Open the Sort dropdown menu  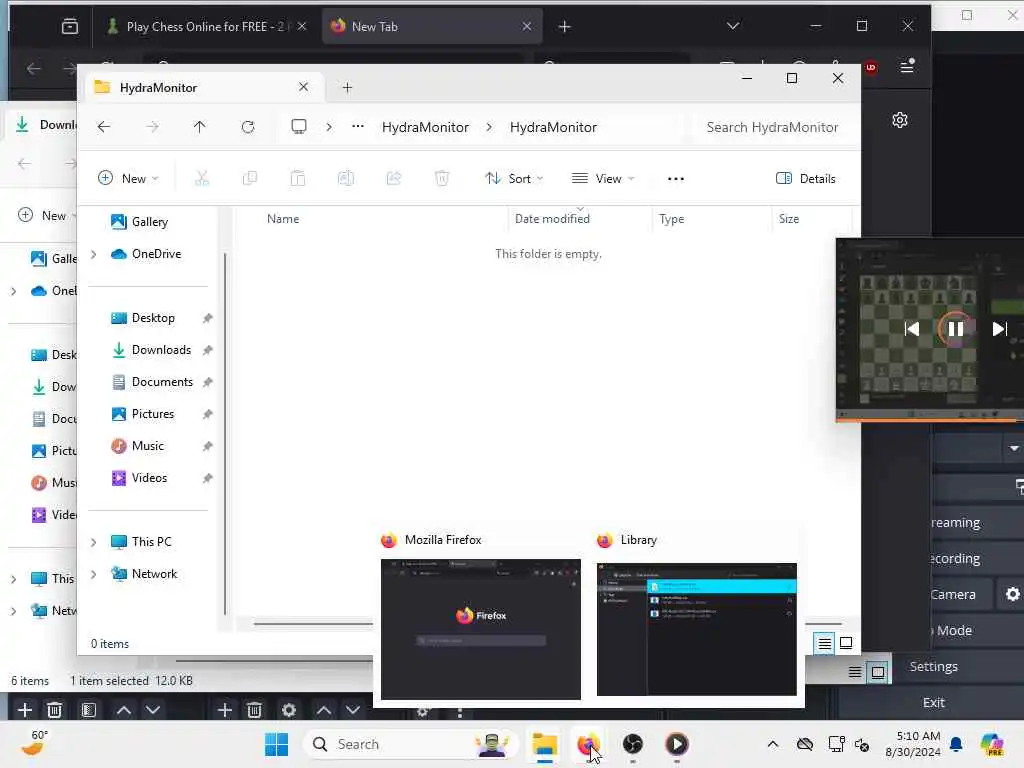coord(514,178)
